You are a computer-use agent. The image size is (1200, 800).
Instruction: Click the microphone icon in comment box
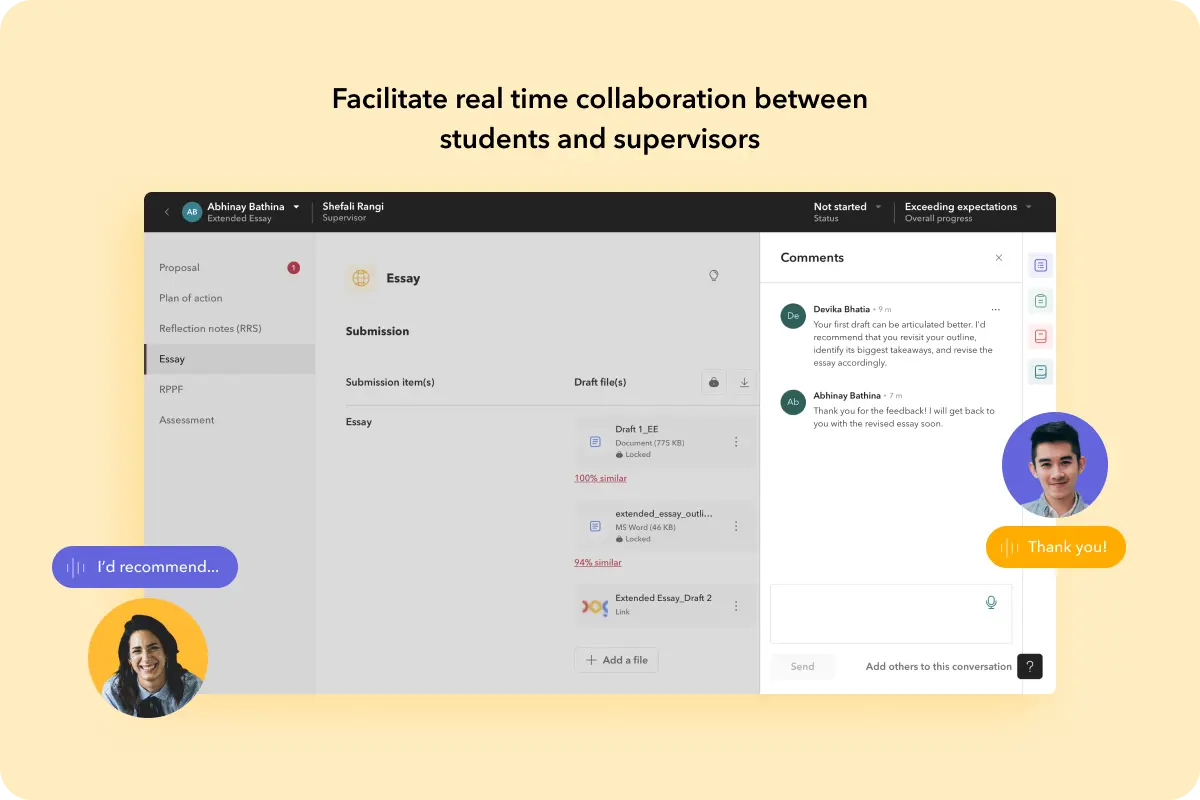click(991, 602)
